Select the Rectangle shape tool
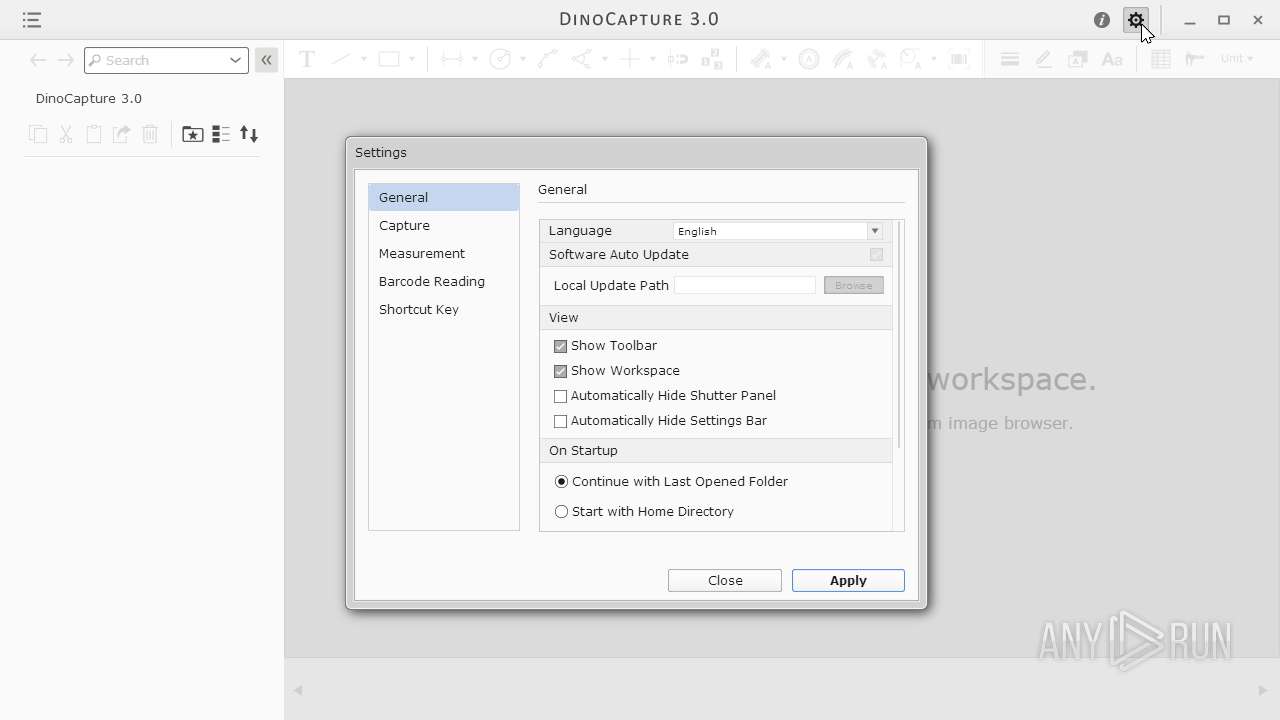 (x=389, y=59)
